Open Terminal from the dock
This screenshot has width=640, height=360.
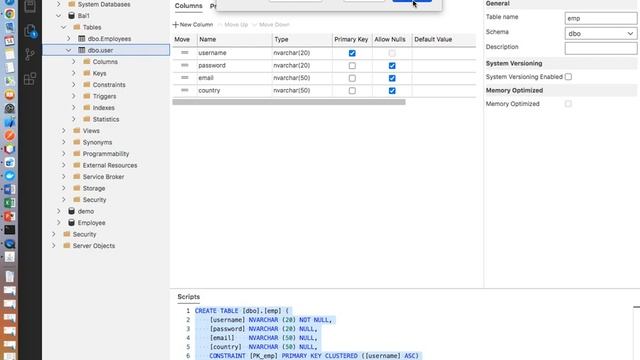click(10, 230)
